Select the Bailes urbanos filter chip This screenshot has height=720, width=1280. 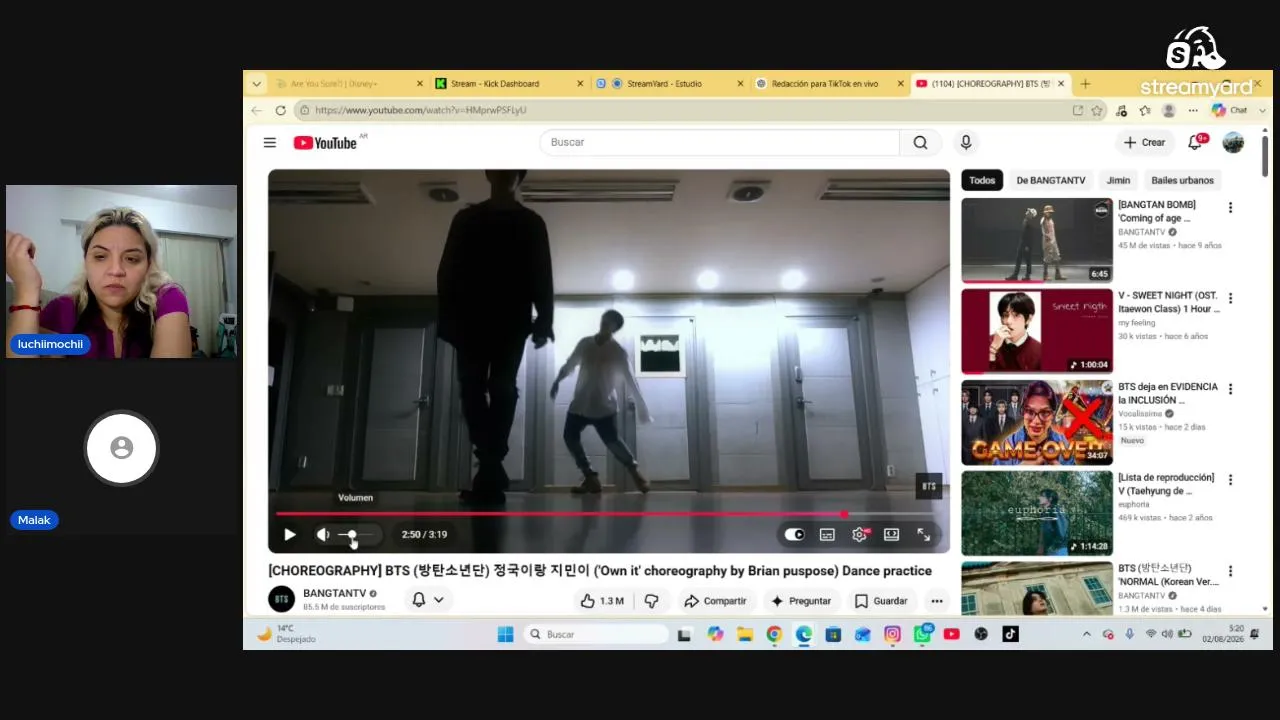[1183, 180]
